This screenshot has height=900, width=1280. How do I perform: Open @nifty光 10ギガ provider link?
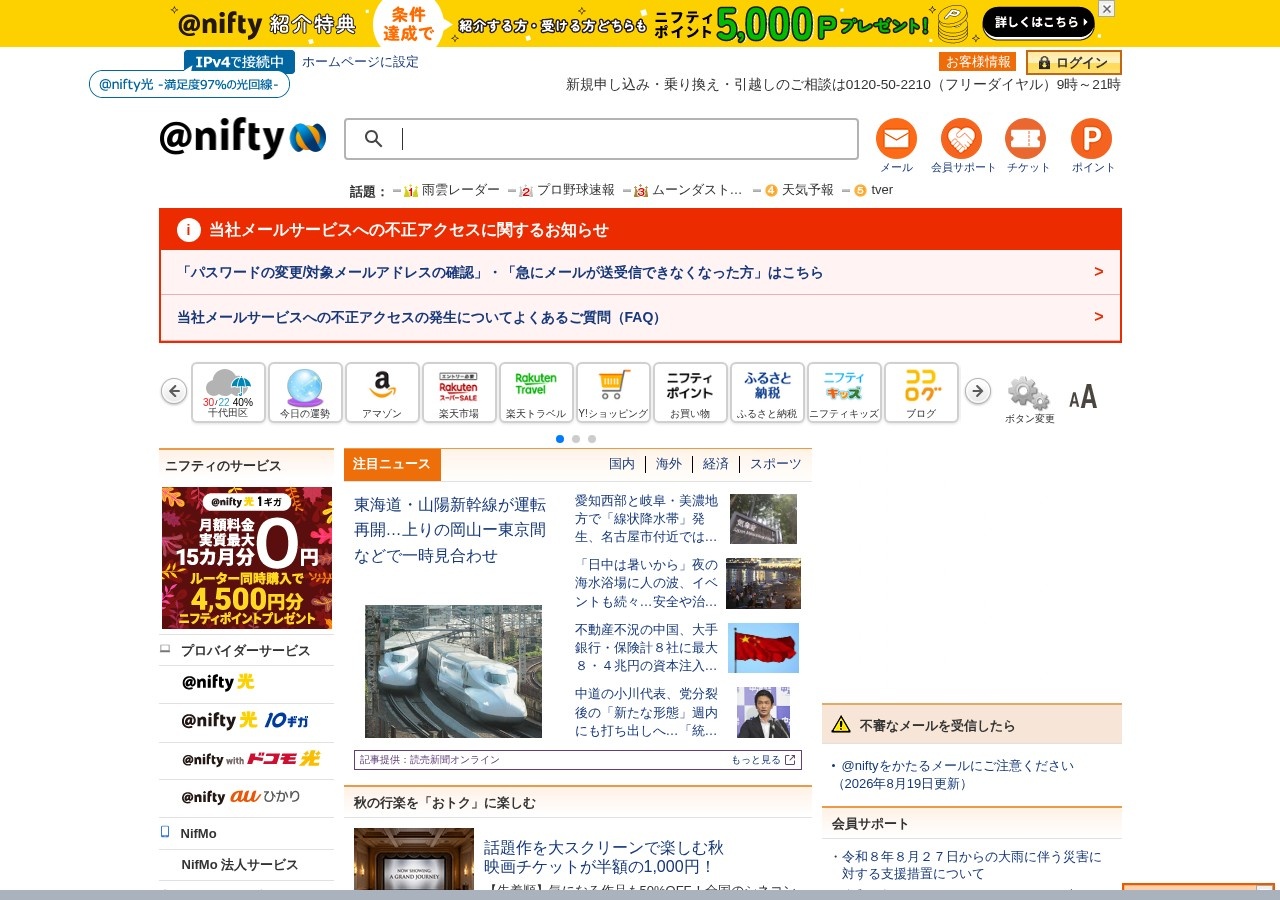point(245,721)
